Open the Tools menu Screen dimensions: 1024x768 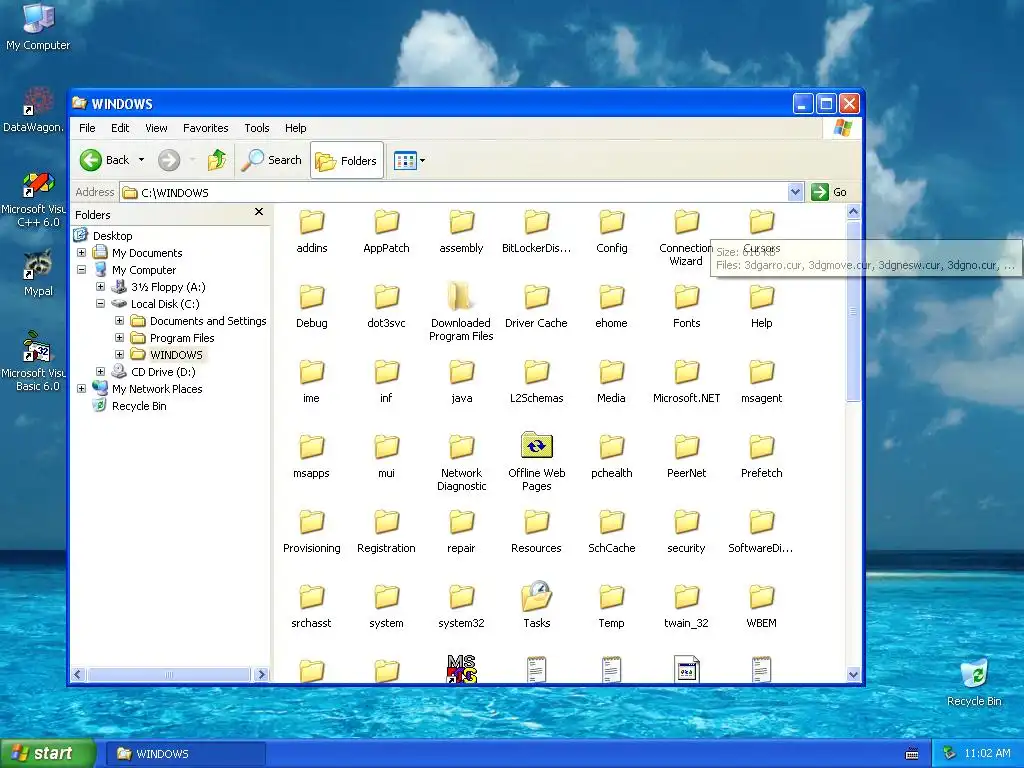[257, 128]
